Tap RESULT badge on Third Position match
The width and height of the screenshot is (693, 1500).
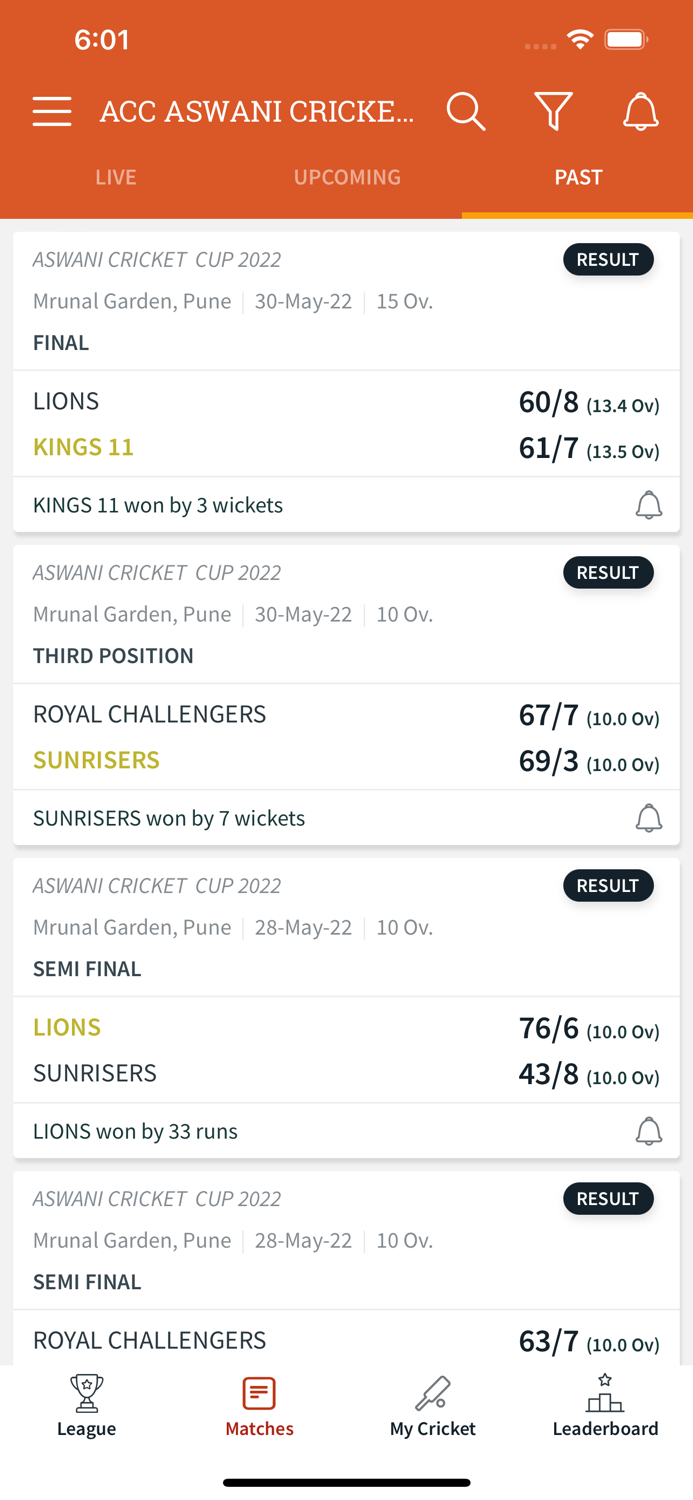(608, 573)
